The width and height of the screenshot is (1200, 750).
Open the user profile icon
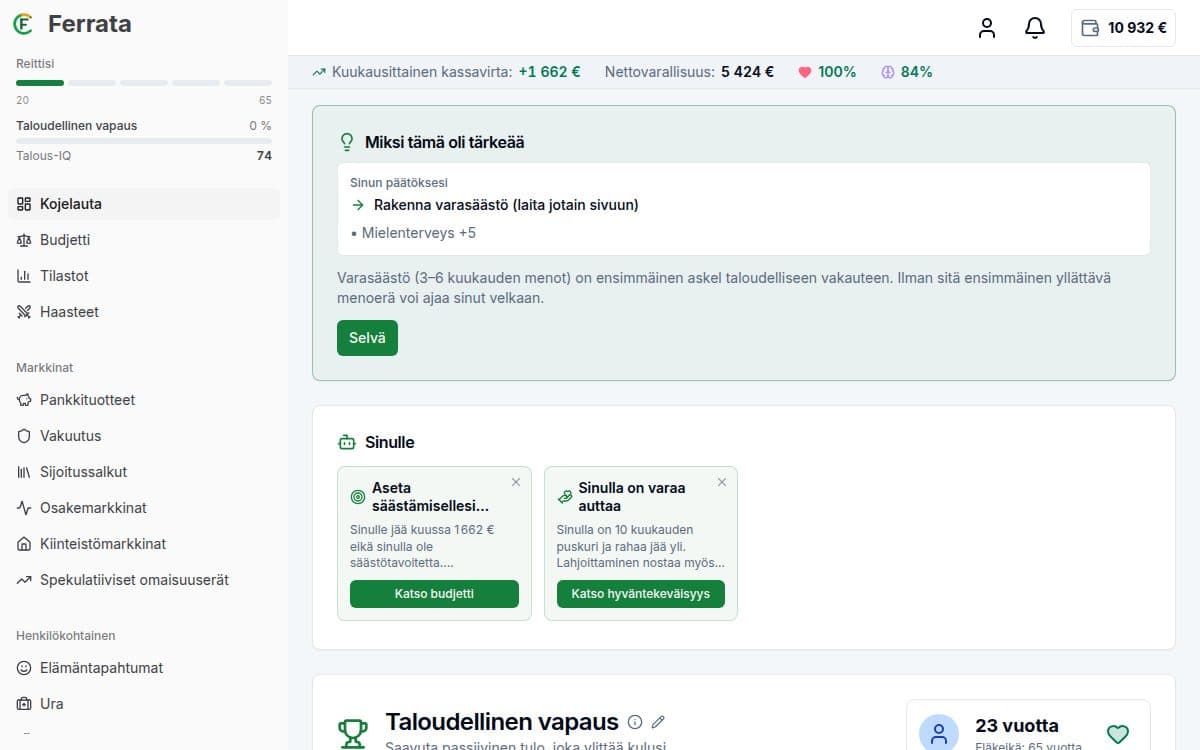987,28
